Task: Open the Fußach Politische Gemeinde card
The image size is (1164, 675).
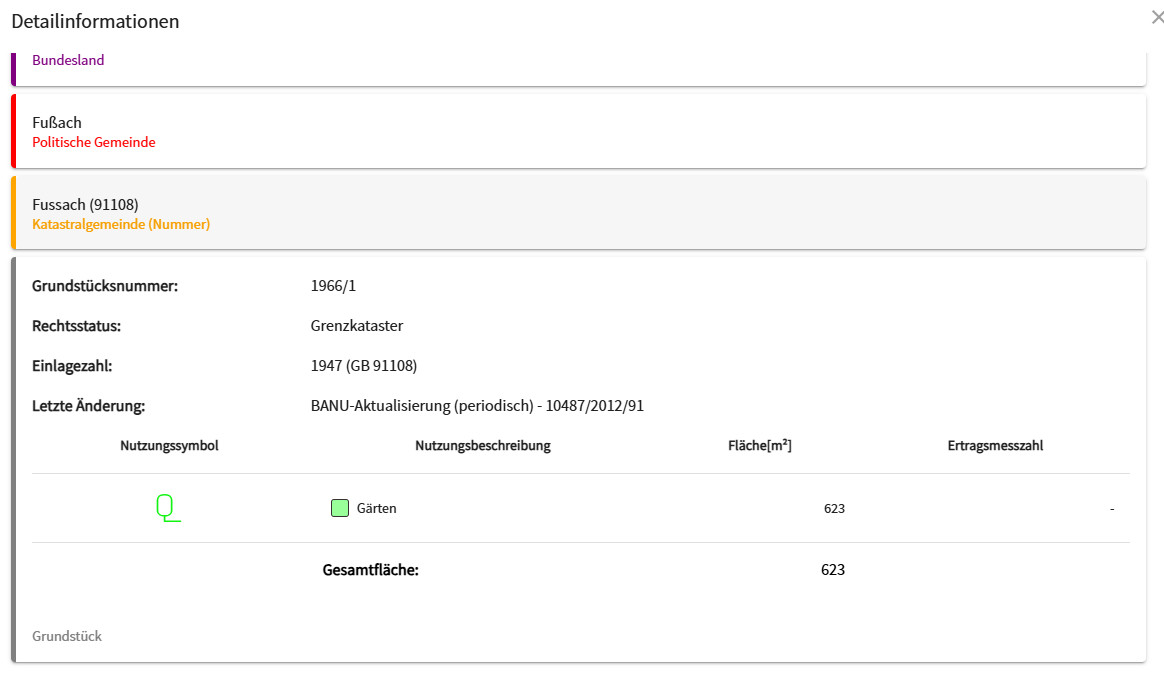Action: tap(579, 131)
